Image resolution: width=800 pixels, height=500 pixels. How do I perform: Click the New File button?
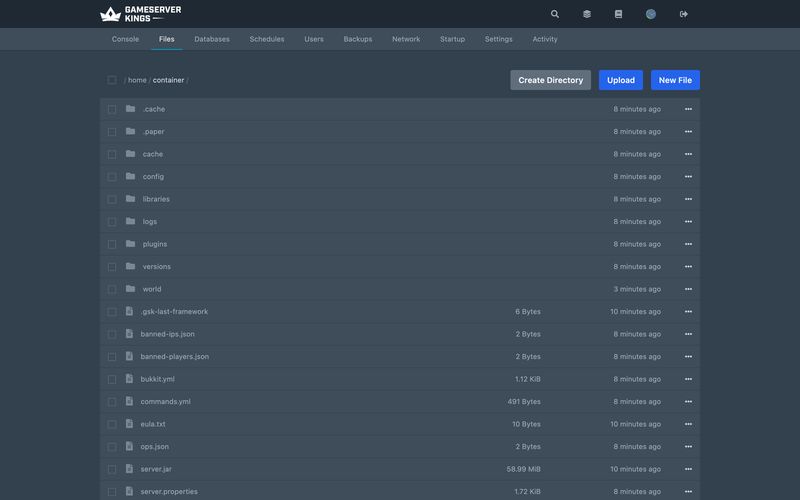tap(675, 80)
